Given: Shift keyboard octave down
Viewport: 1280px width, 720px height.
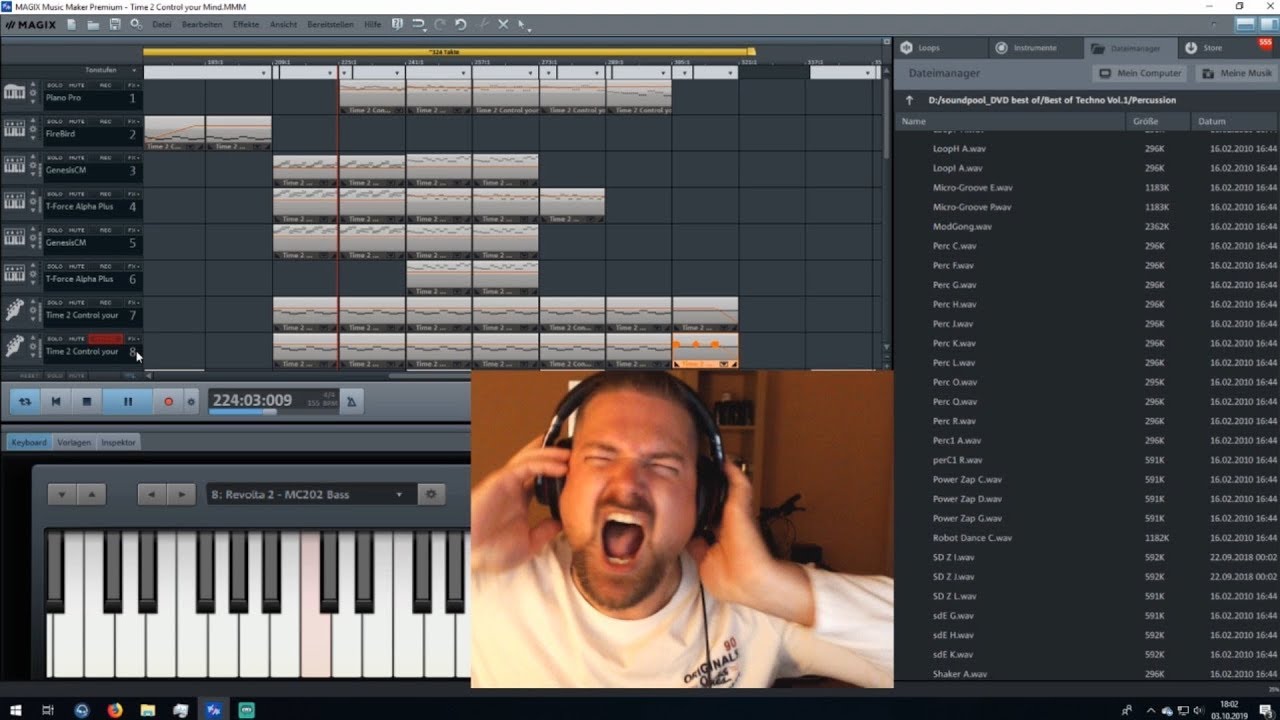Looking at the screenshot, I should pos(62,494).
